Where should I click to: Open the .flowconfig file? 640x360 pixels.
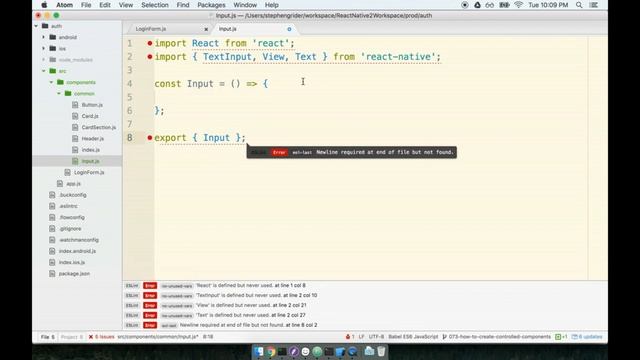coord(72,218)
